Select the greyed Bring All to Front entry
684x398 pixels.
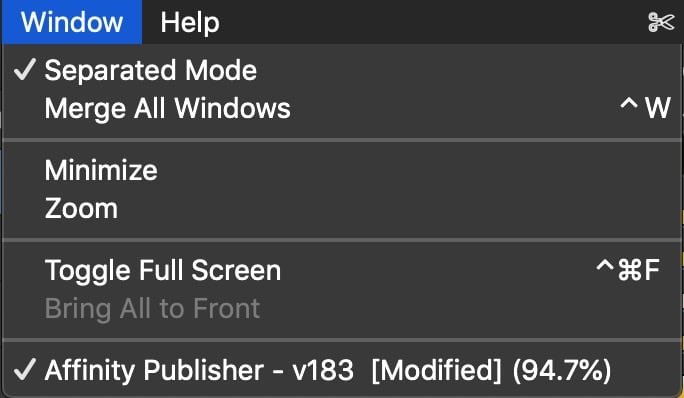[x=342, y=309]
